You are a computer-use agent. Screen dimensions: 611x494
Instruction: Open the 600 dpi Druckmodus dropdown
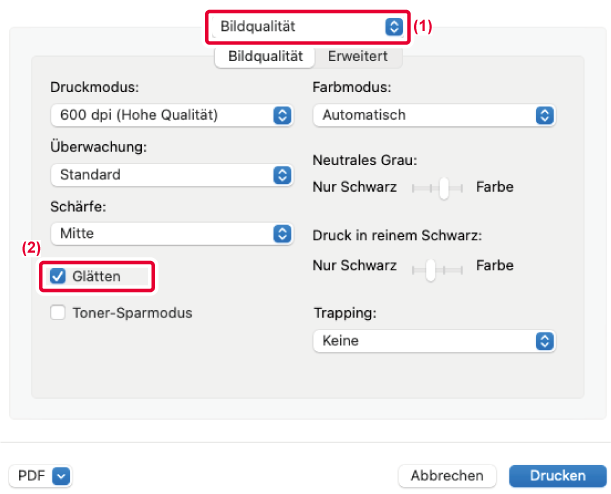(x=171, y=115)
